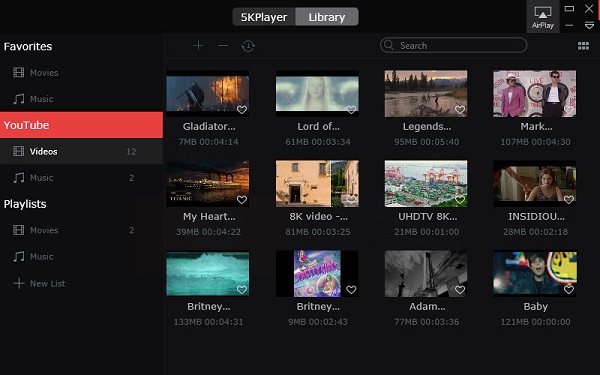Open the Gladiator... video thumbnail
Screen dimensions: 600x375
coord(208,93)
